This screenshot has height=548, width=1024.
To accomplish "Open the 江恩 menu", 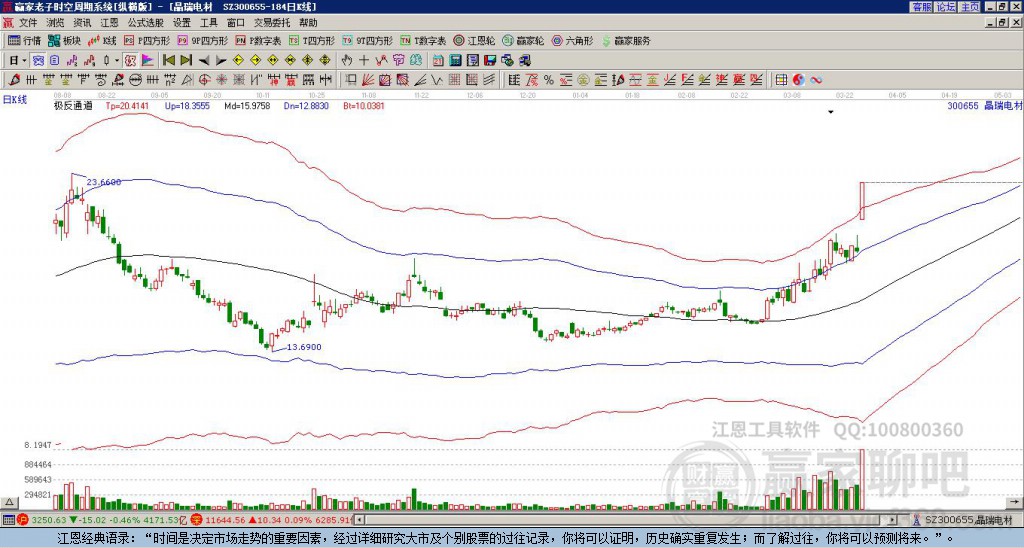I will 109,23.
